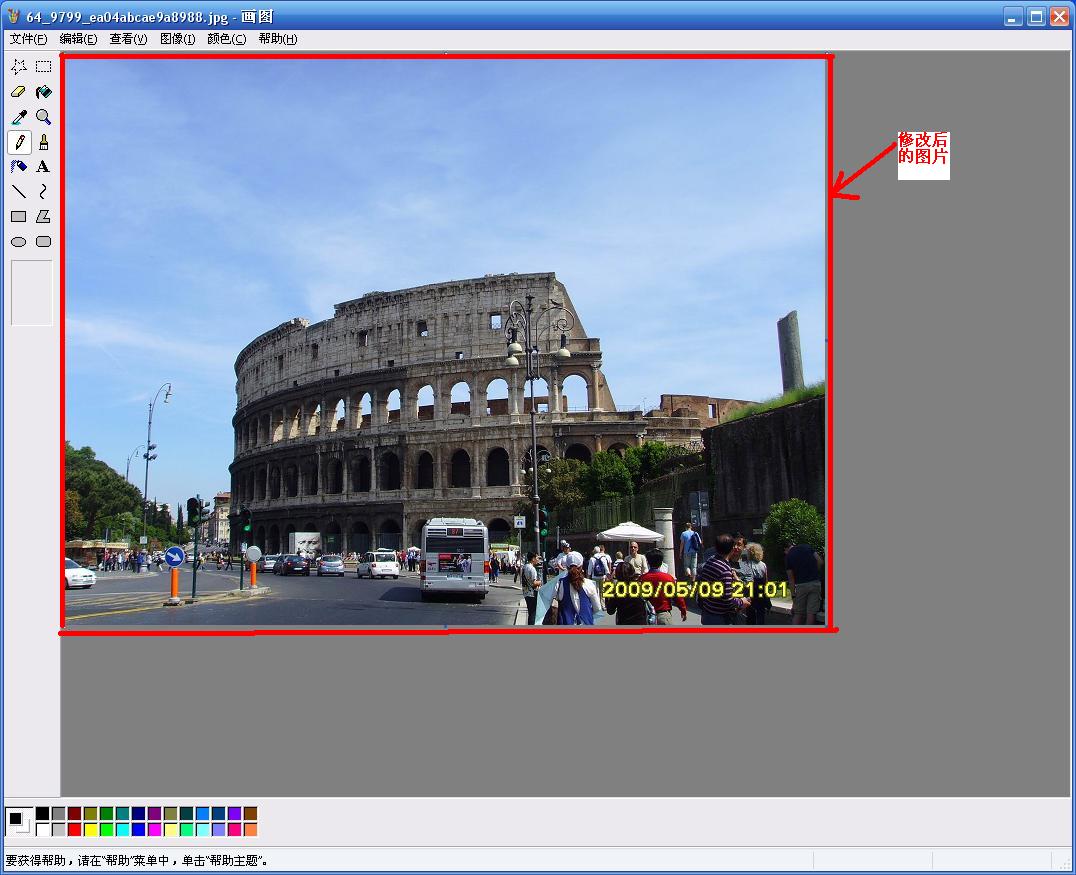Screen dimensions: 1076x875
Task: Select the Free-Form Select star-shaped tool
Action: (19, 67)
